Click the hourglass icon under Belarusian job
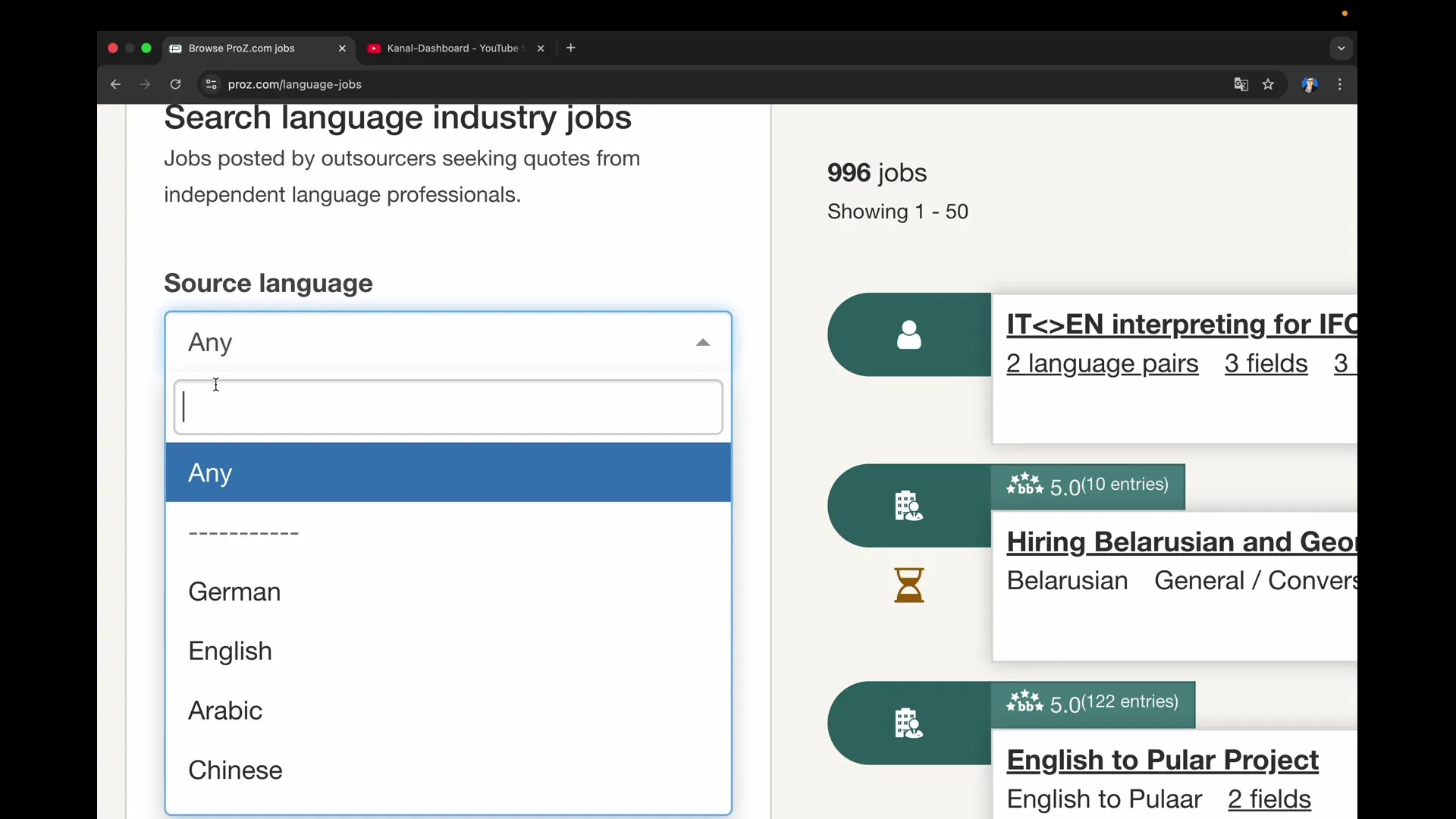Screen dimensions: 1456x819 point(909,585)
